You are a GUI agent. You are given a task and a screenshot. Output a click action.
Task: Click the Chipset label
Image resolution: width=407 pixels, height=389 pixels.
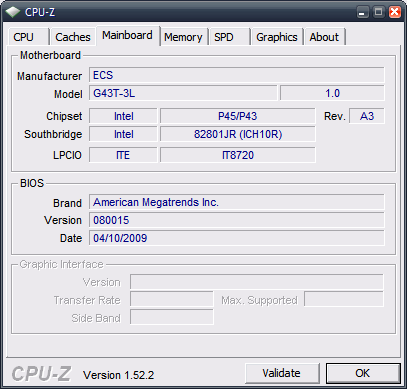tap(64, 116)
